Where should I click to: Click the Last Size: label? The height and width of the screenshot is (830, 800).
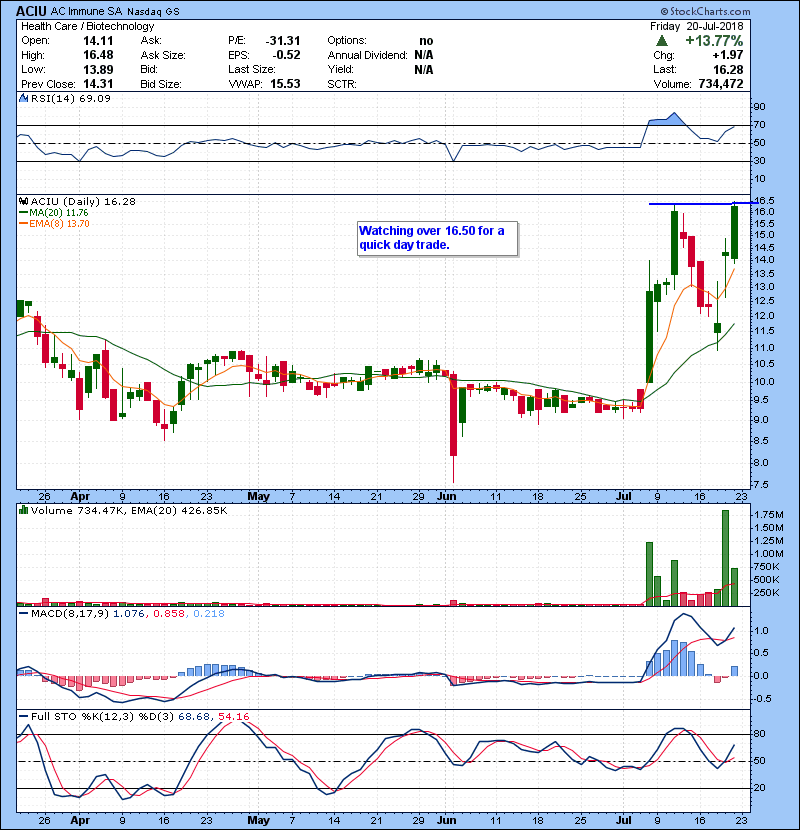[251, 69]
